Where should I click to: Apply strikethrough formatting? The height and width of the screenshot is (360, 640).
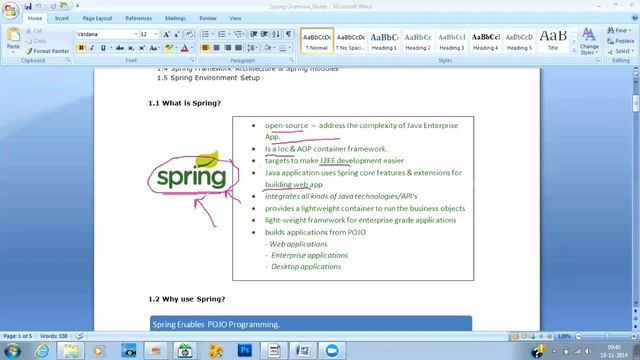pyautogui.click(x=120, y=48)
